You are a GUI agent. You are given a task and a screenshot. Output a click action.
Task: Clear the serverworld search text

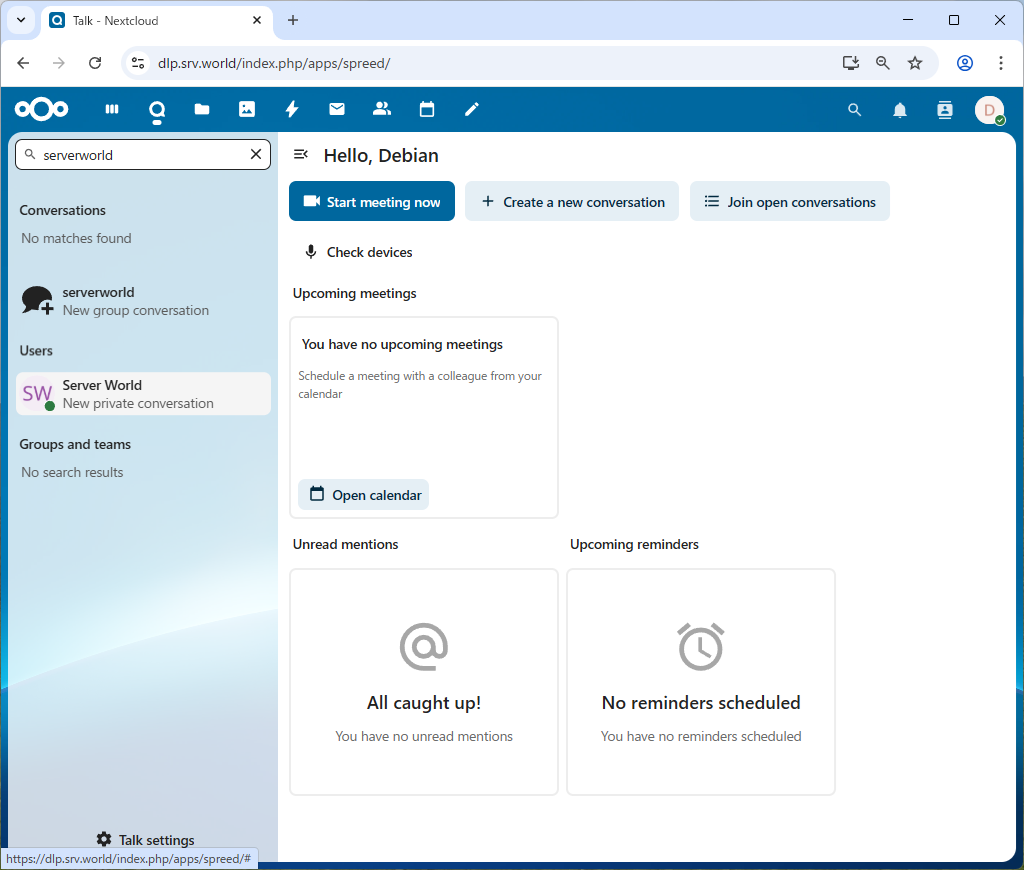pos(256,154)
